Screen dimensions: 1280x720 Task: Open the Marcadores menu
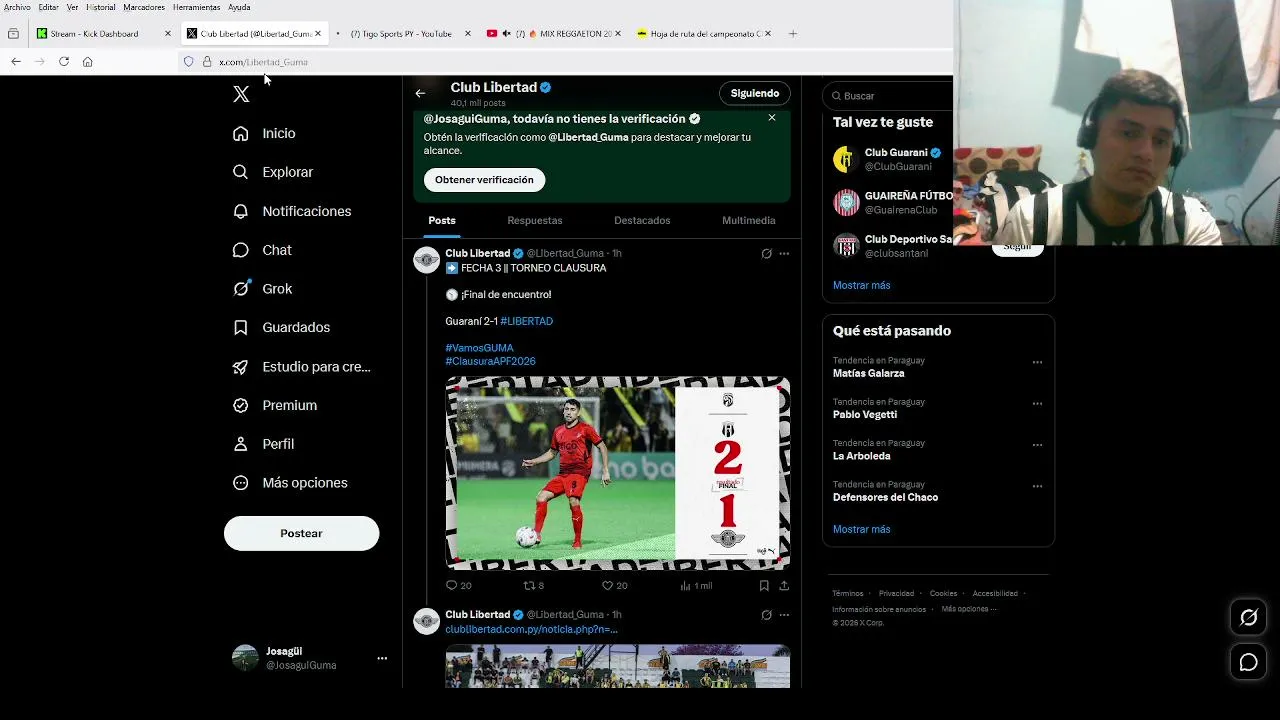(x=144, y=7)
